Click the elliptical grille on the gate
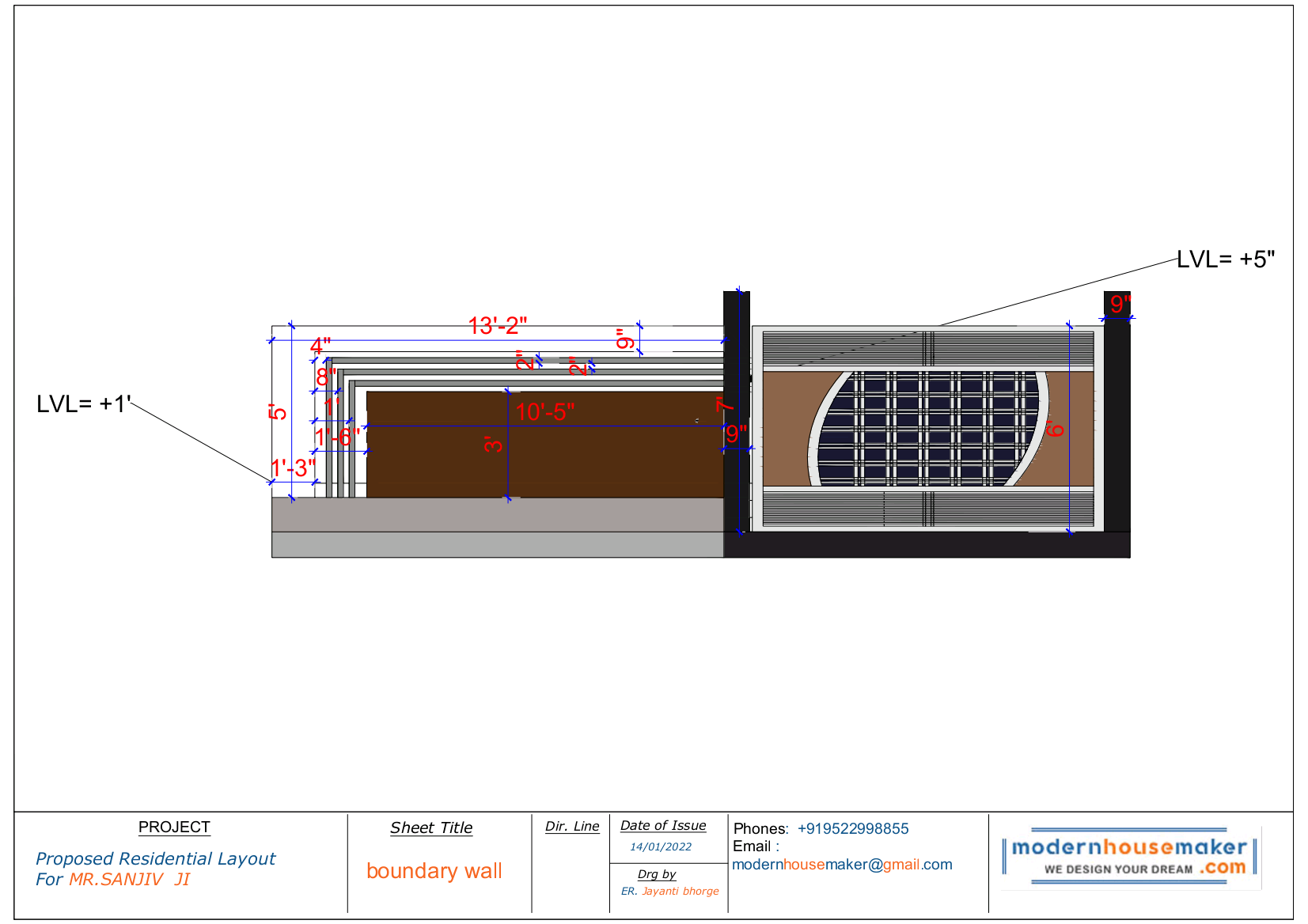1308x924 pixels. point(929,429)
